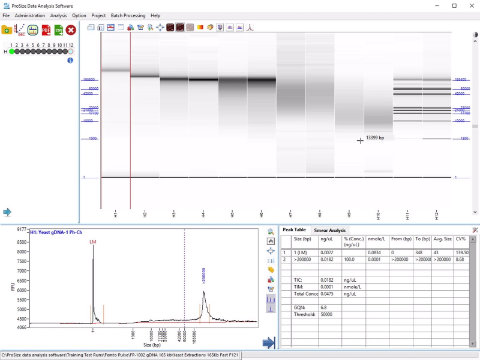The height and width of the screenshot is (360, 480).
Task: Expand left panel with blue arrow
Action: tap(7, 212)
